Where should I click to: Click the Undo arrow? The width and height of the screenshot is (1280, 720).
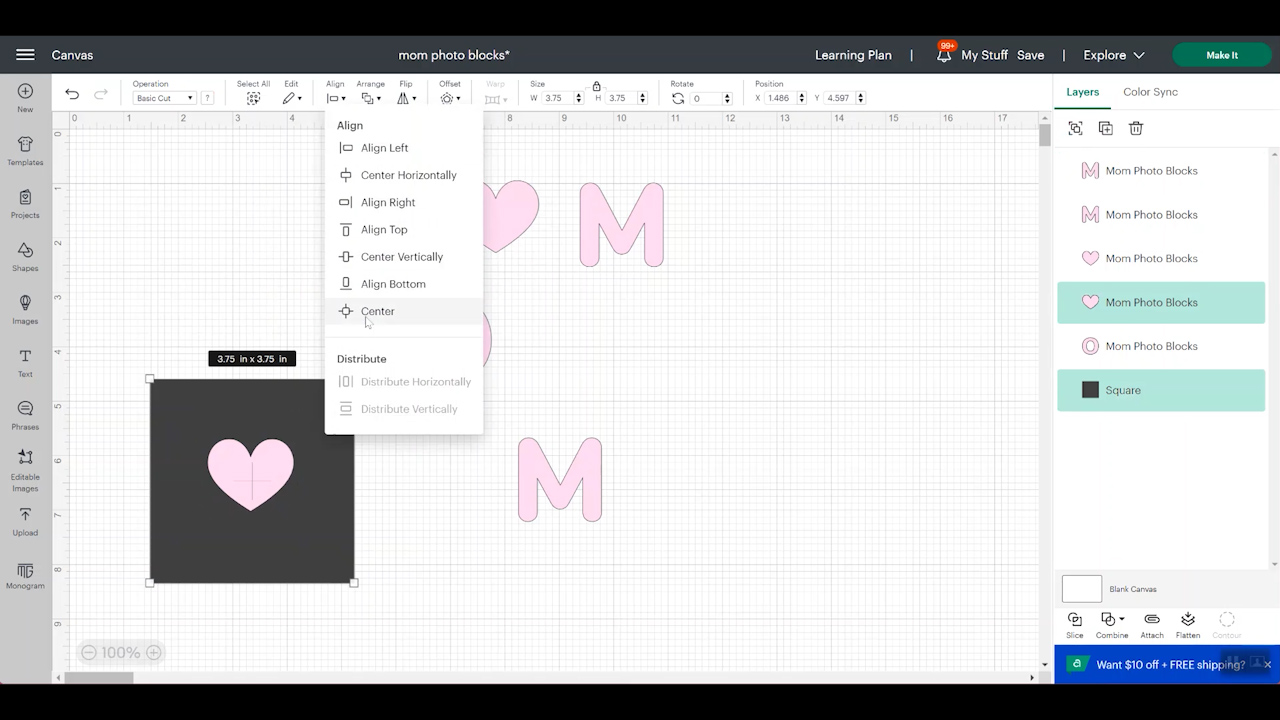tap(72, 94)
